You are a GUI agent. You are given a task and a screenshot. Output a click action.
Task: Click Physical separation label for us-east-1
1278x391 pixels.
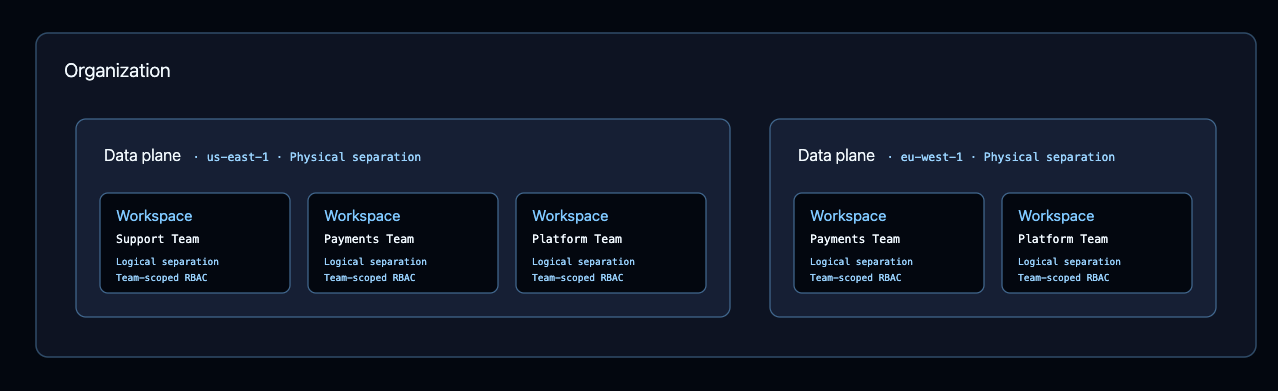(x=355, y=157)
